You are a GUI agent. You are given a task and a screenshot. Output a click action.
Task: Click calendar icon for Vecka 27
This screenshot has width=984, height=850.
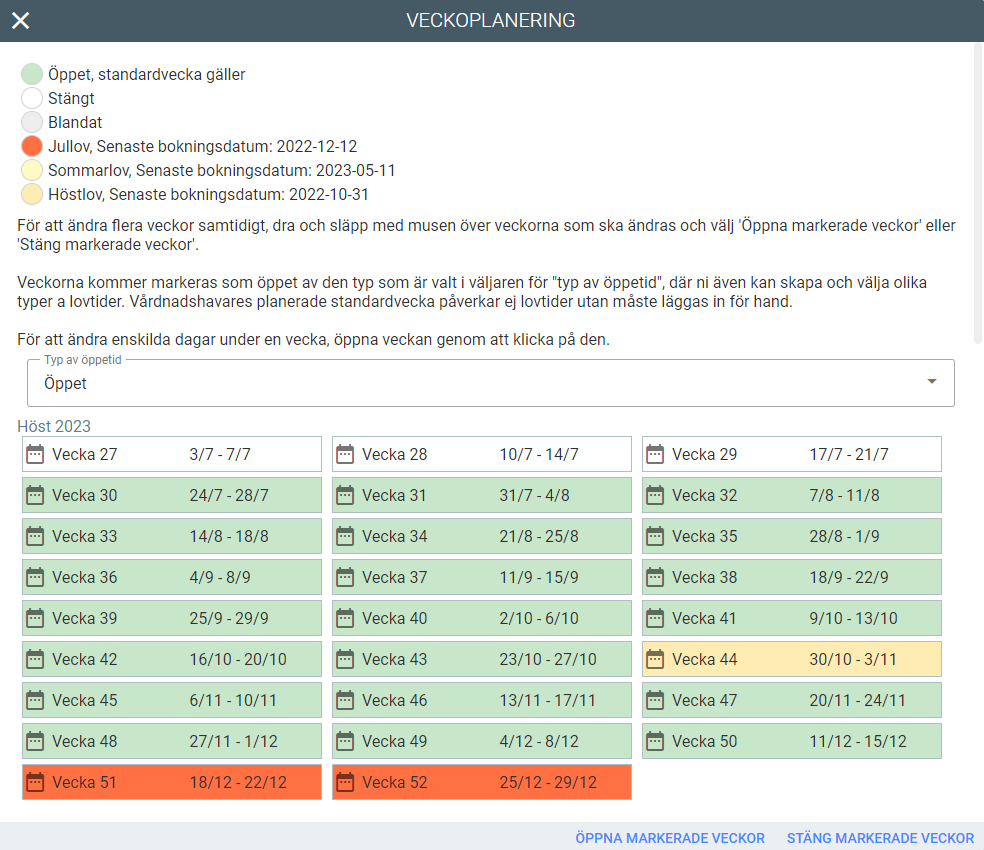[x=35, y=455]
